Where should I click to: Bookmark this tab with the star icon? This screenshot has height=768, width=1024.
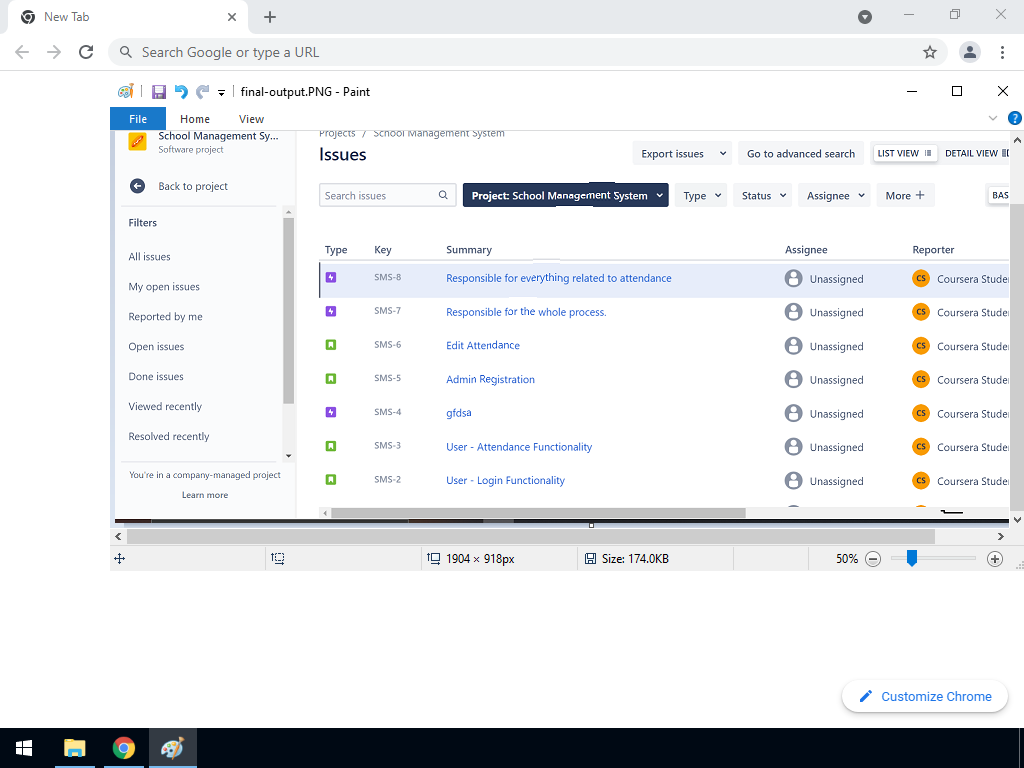(x=930, y=52)
